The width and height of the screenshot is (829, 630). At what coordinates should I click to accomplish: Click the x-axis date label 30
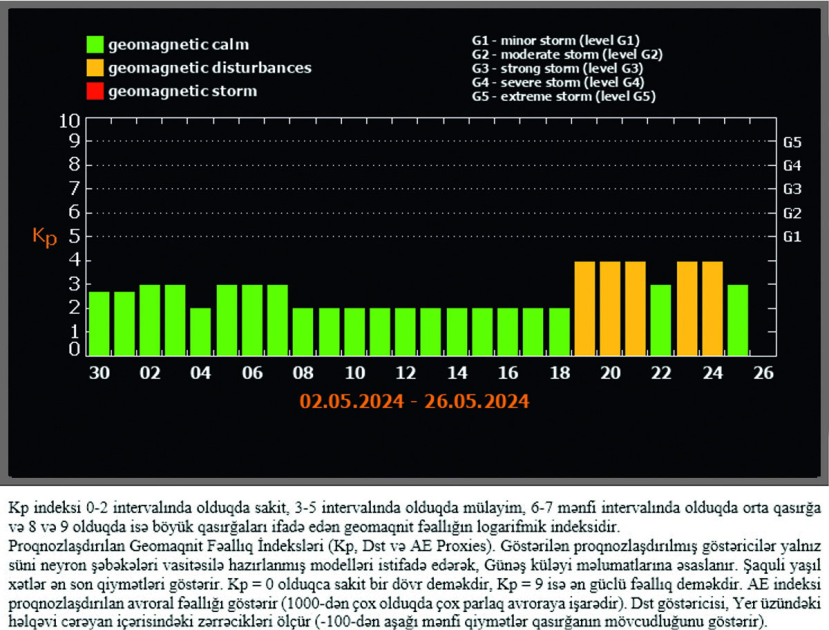[x=99, y=373]
